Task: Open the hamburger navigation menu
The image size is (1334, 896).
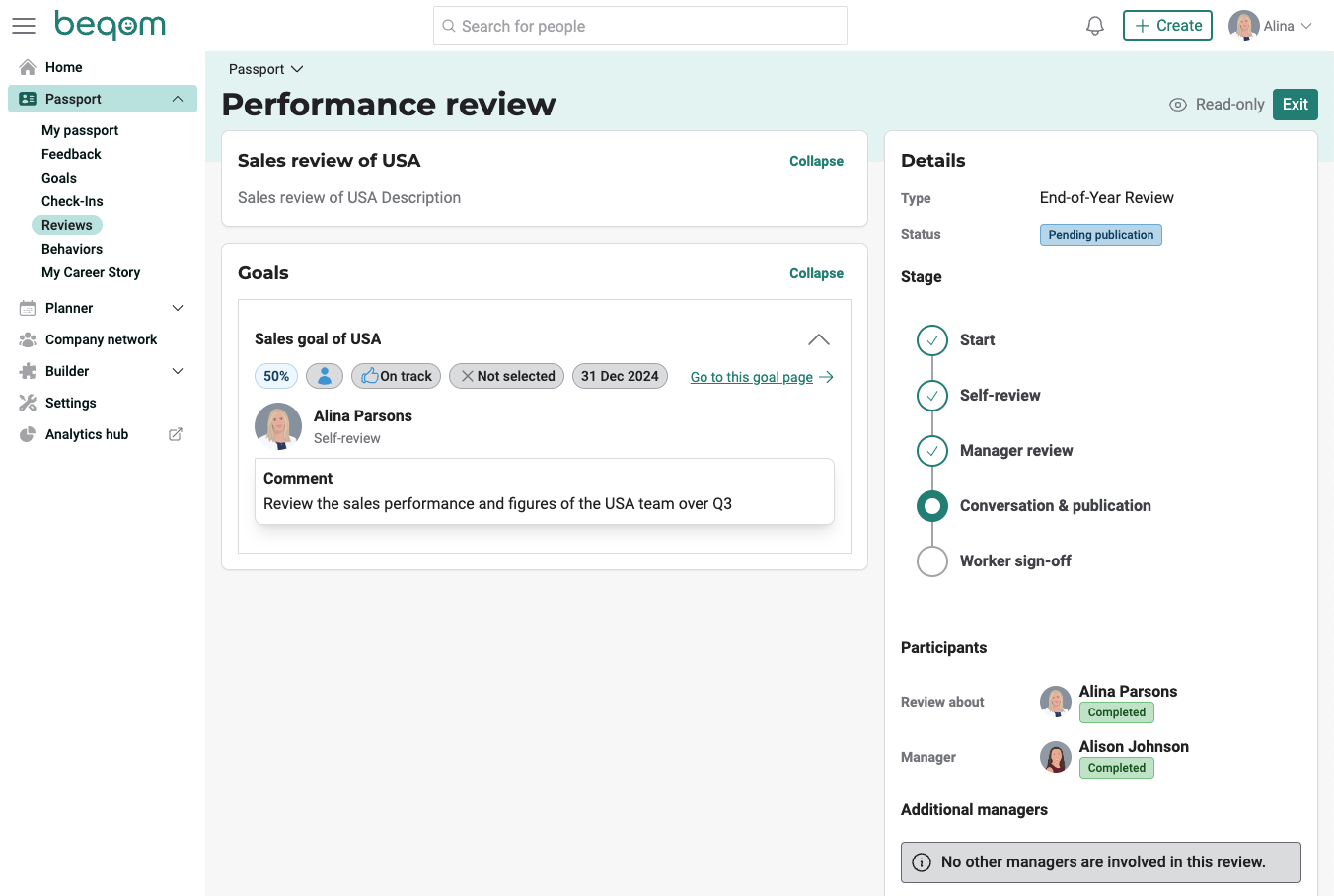Action: point(24,26)
